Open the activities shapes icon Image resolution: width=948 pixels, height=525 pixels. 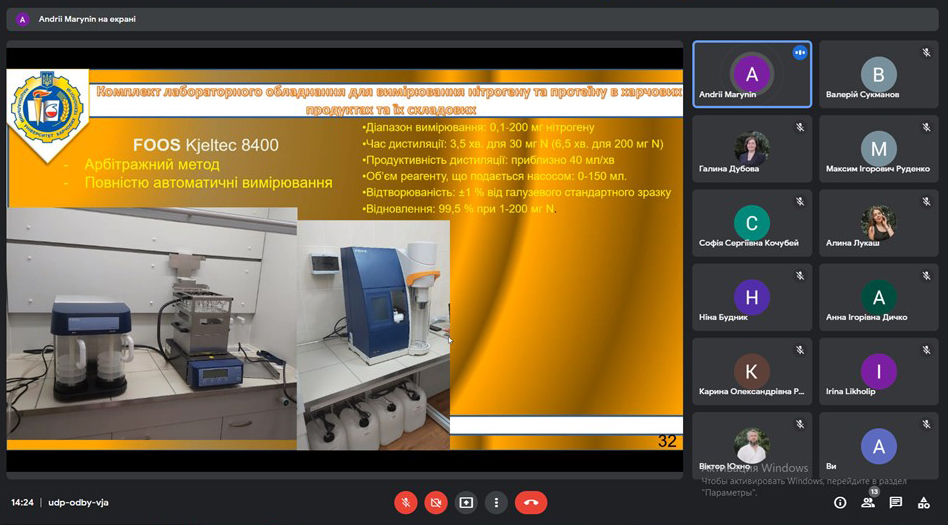pyautogui.click(x=924, y=503)
